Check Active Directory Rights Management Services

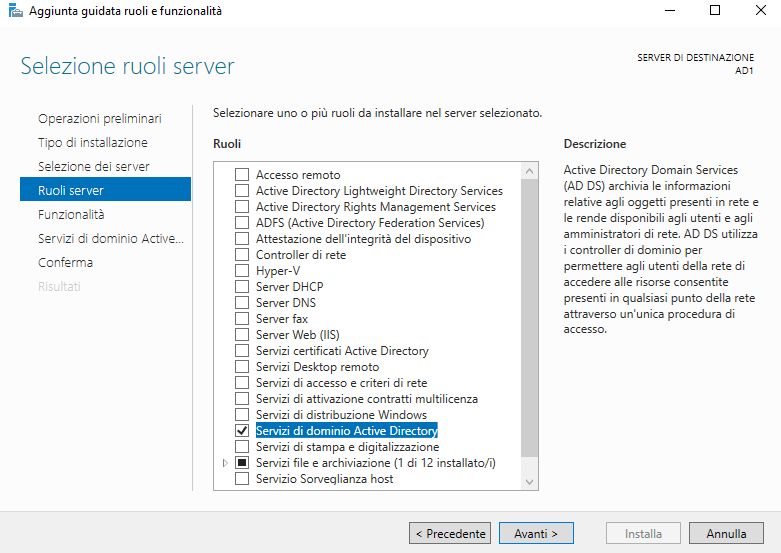click(242, 206)
